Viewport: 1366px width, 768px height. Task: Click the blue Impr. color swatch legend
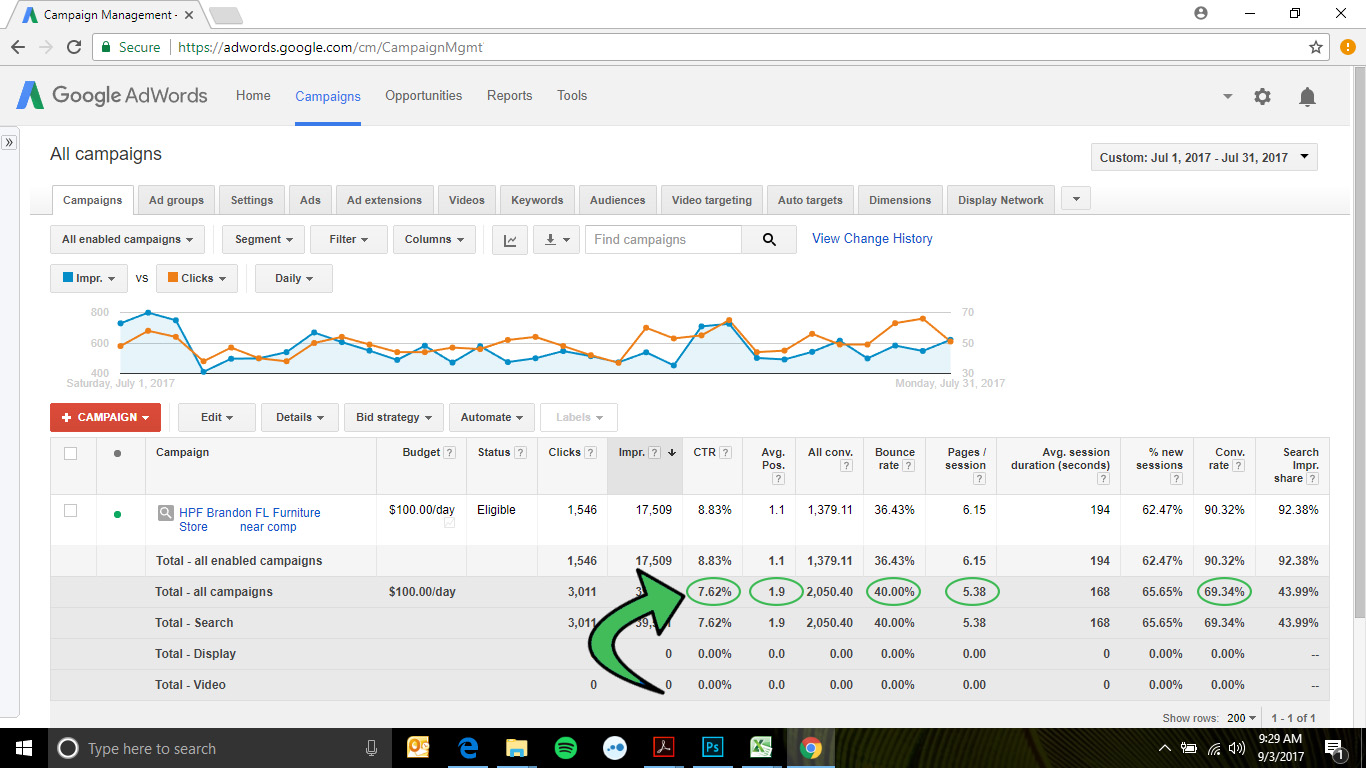tap(67, 278)
